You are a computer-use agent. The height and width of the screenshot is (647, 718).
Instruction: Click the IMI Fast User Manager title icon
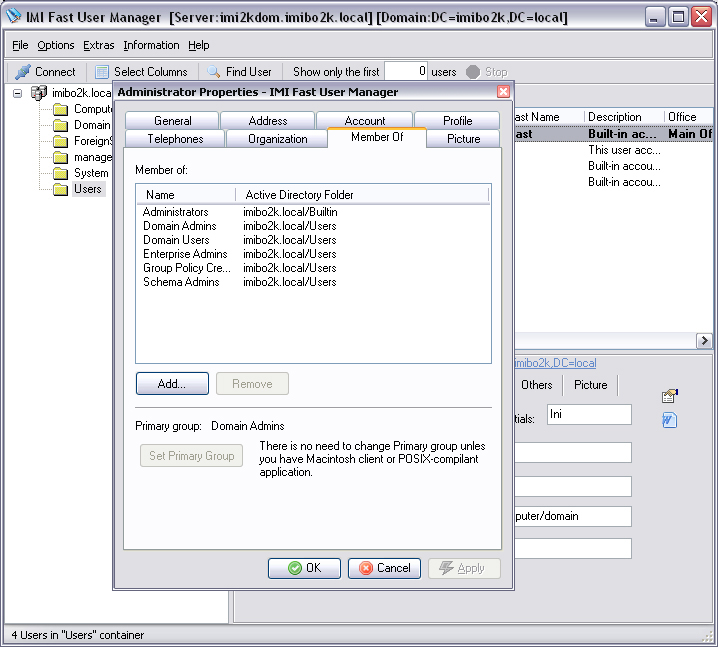coord(14,16)
